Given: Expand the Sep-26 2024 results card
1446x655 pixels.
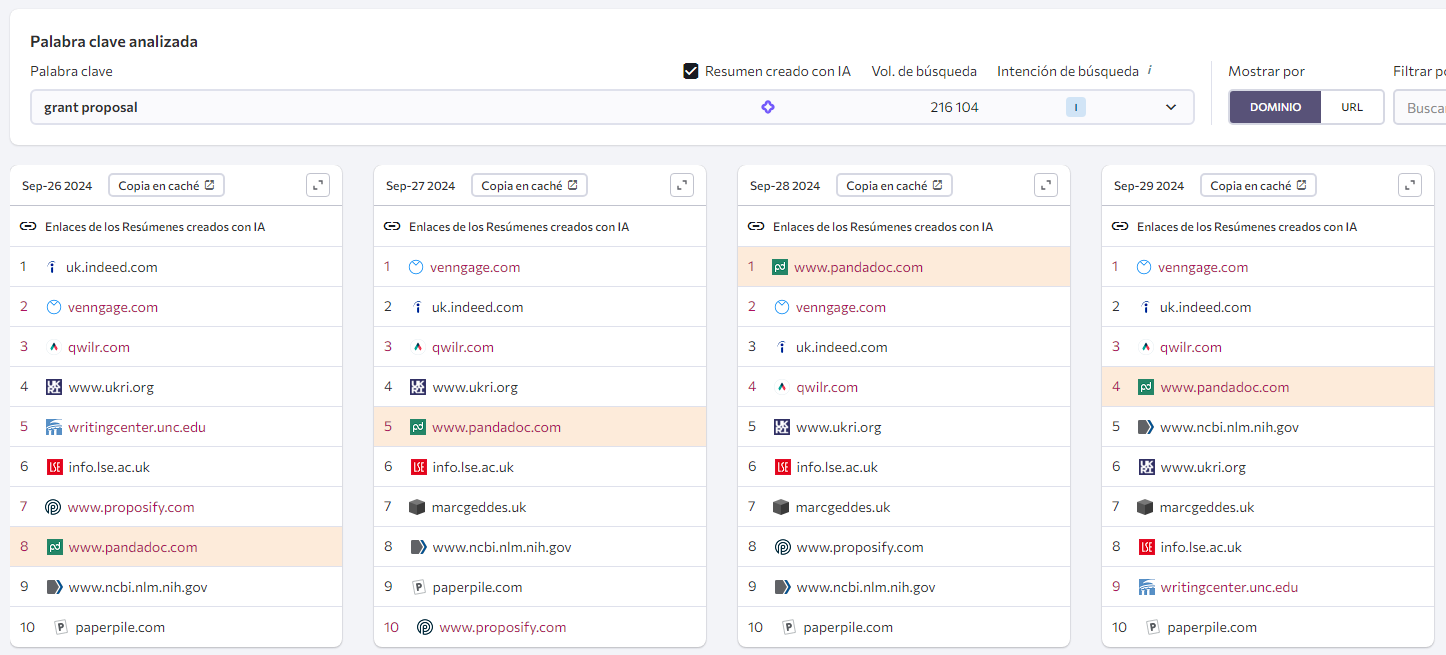Looking at the screenshot, I should pos(318,185).
